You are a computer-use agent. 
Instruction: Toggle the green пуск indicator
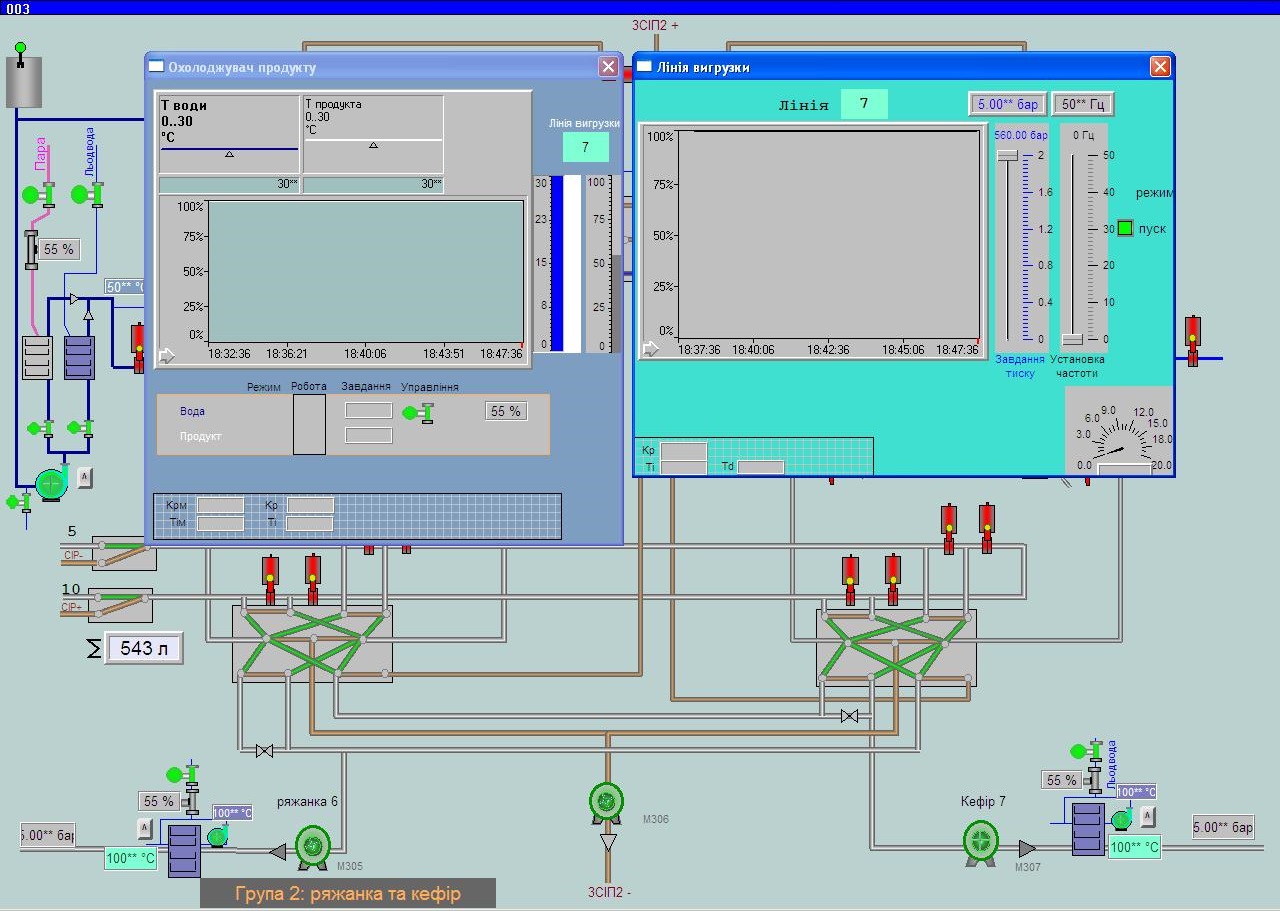tap(1125, 228)
